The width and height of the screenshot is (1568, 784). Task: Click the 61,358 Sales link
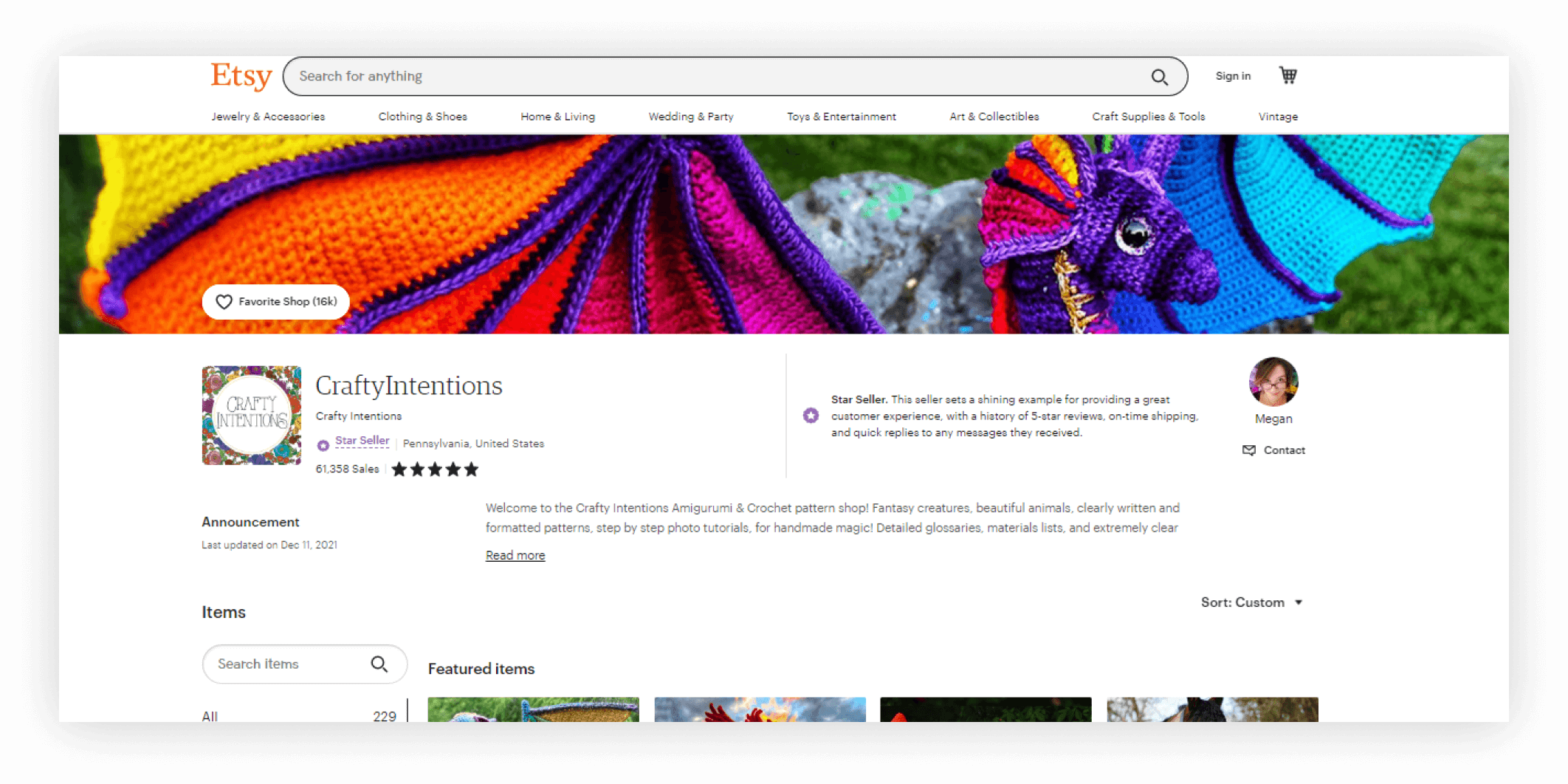[347, 469]
